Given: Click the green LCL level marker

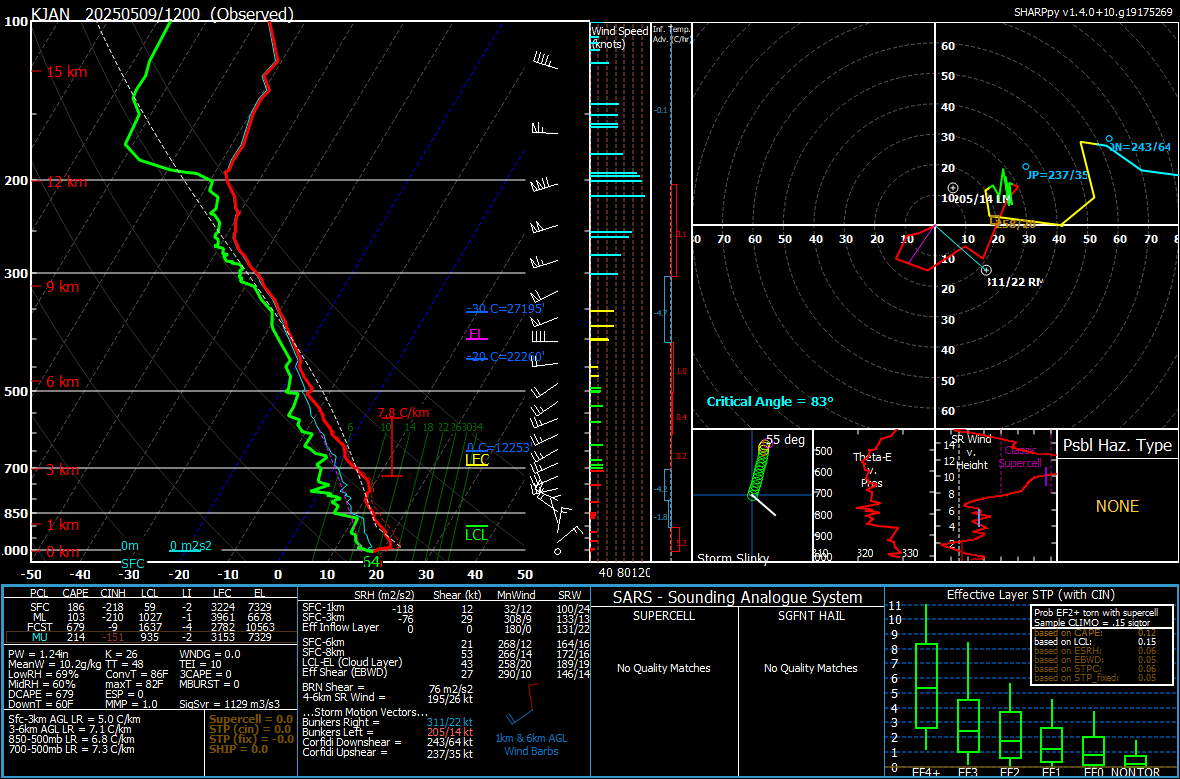Looking at the screenshot, I should [476, 534].
